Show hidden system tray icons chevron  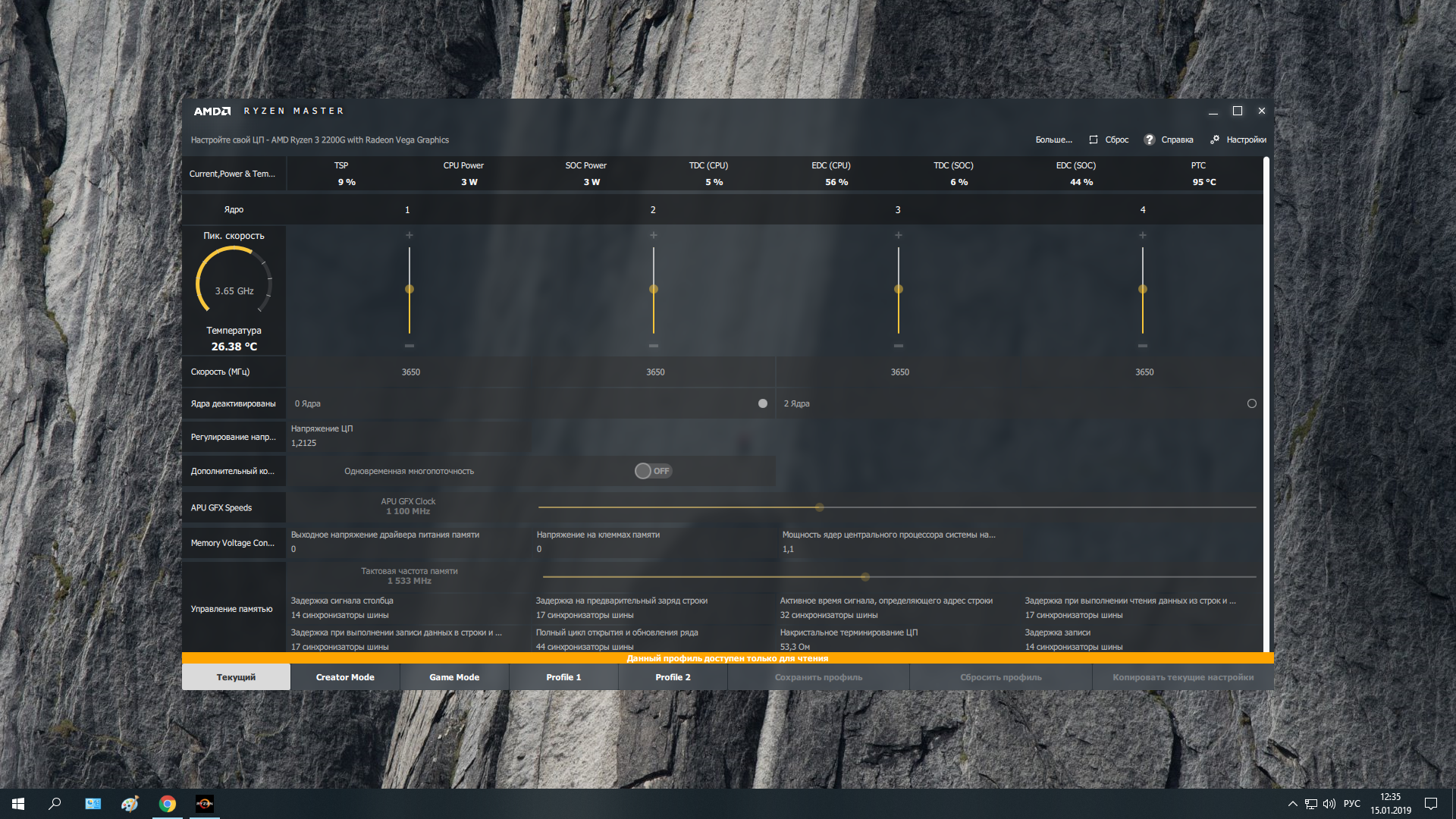(1292, 804)
